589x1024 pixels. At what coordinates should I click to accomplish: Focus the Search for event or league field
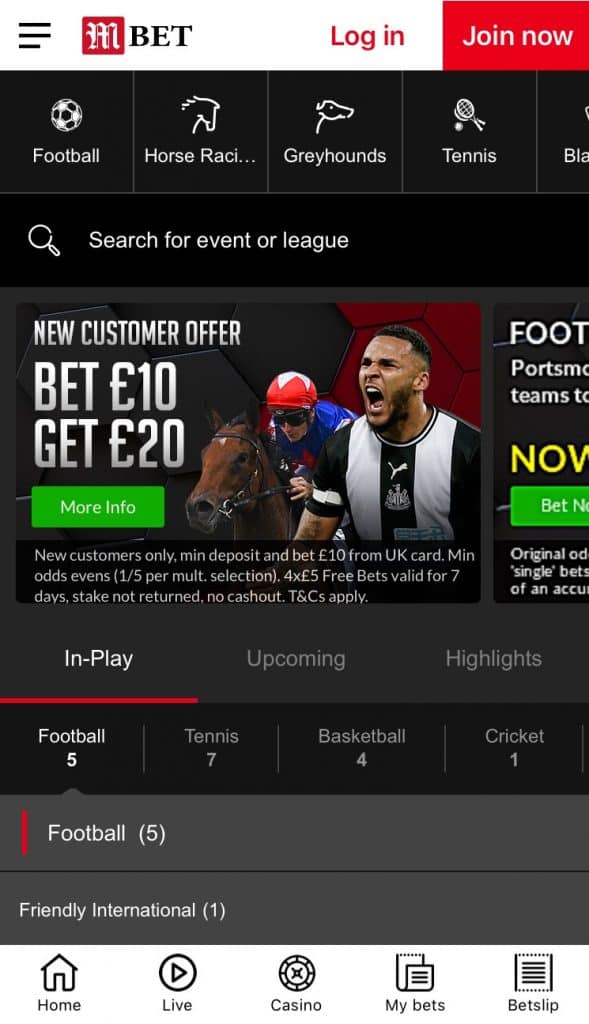294,240
